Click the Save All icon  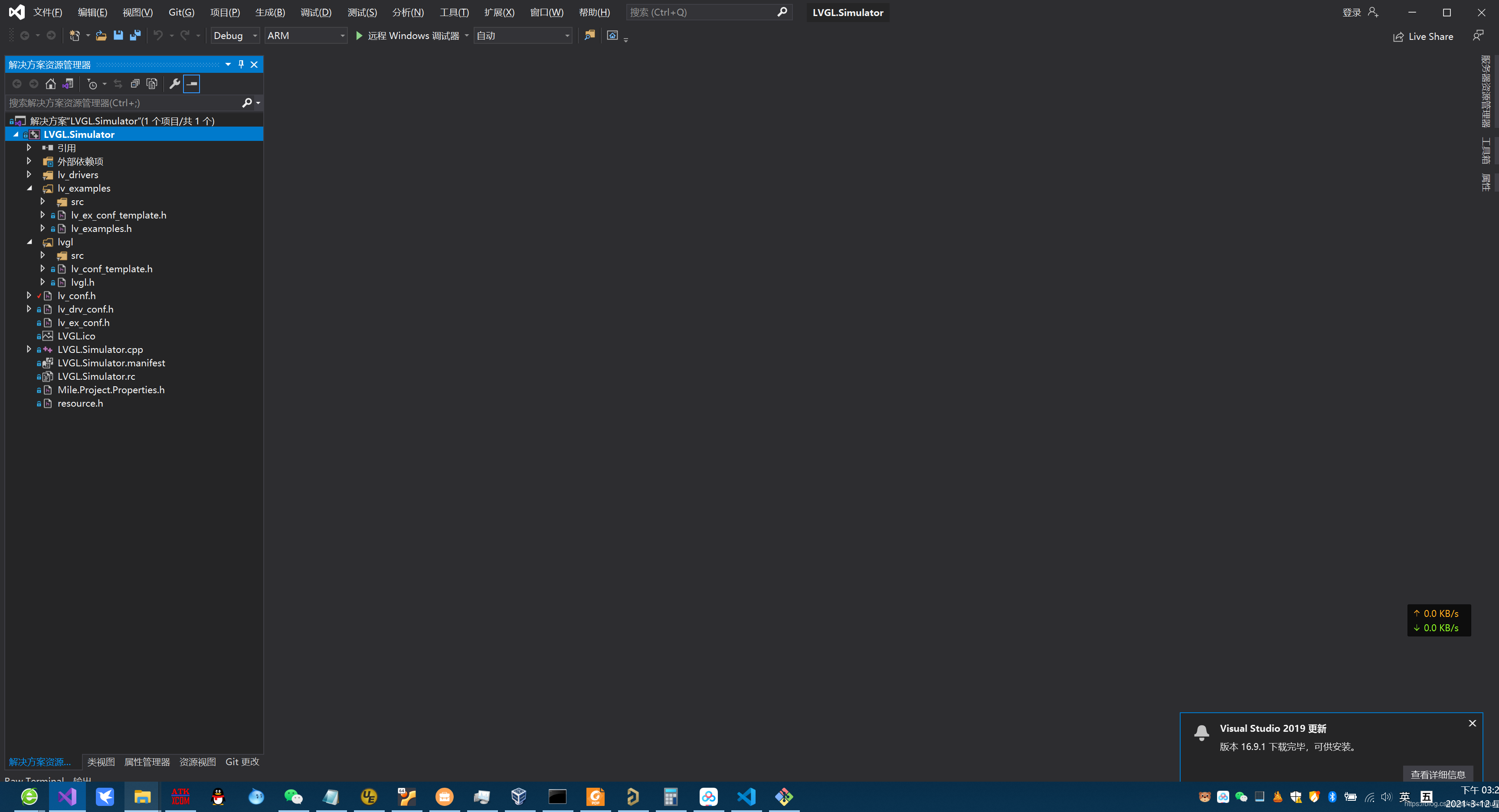(x=135, y=36)
